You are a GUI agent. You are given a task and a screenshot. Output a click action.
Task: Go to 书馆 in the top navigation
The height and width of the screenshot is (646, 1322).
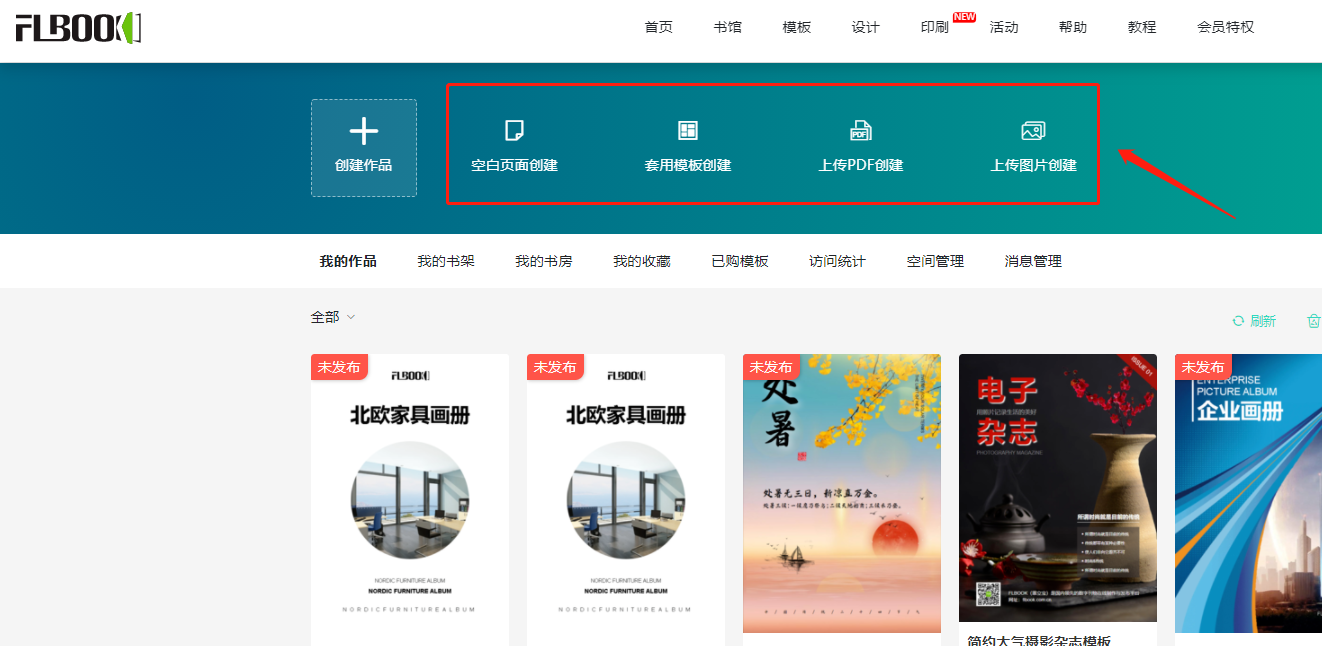(x=728, y=27)
